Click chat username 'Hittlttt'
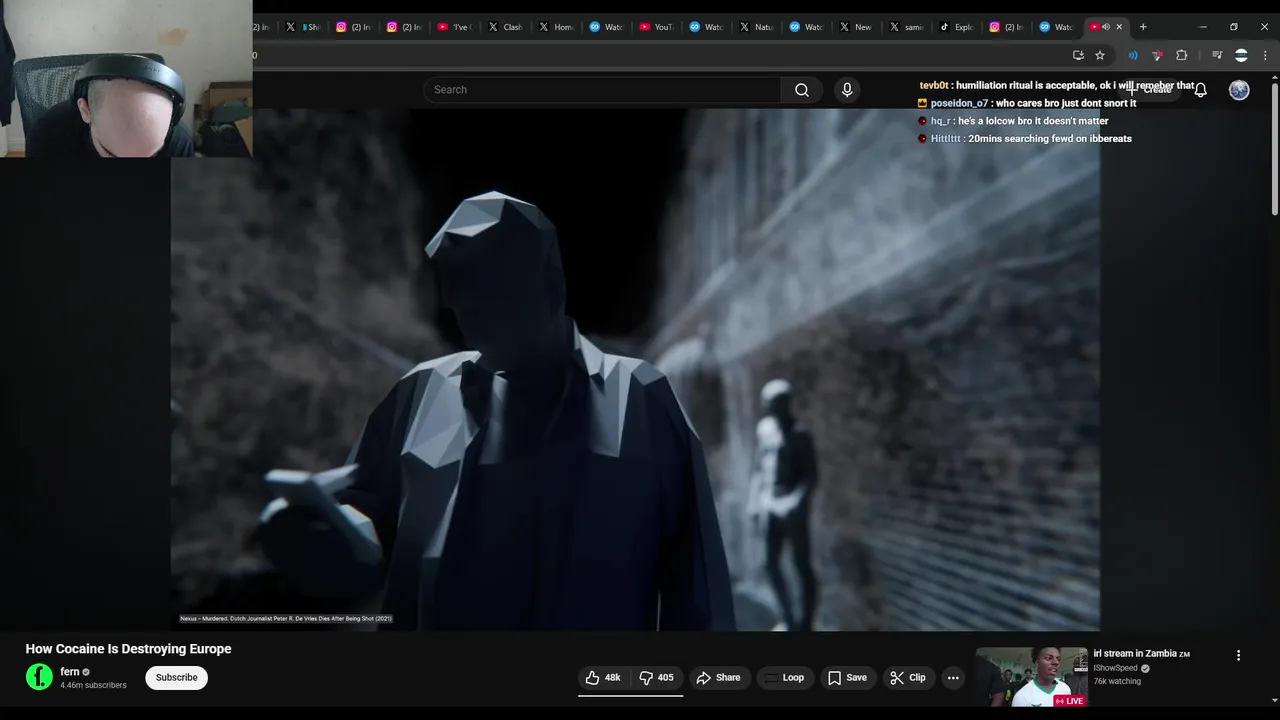 coord(945,139)
